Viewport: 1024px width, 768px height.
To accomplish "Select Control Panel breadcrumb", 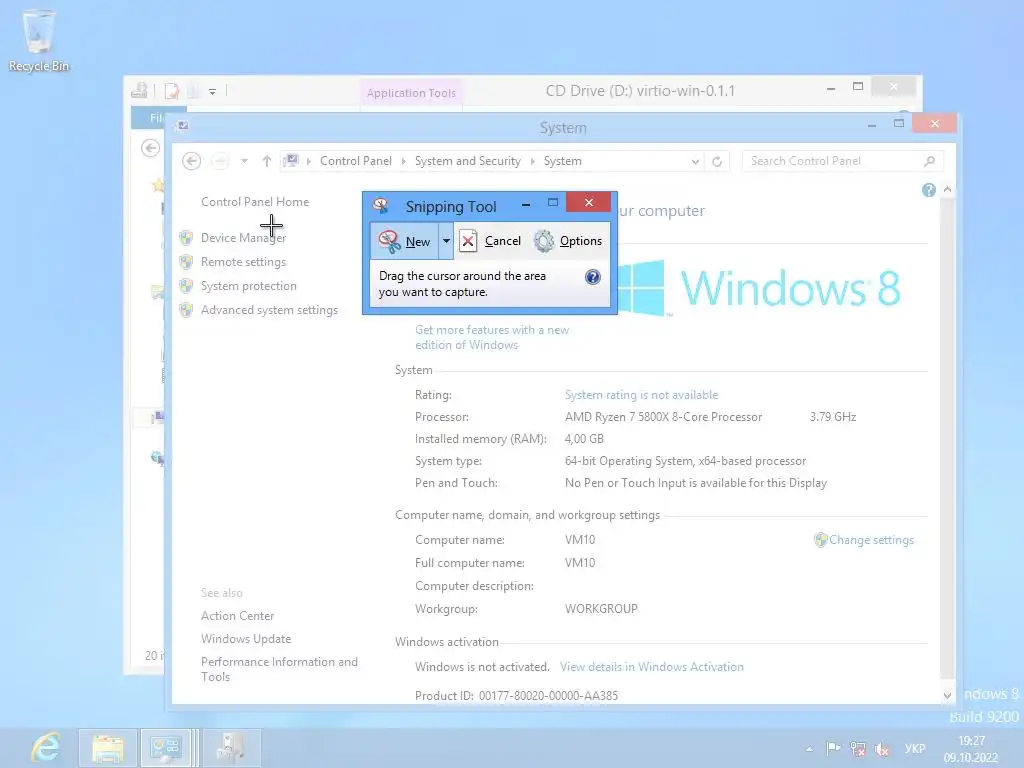I will [x=355, y=161].
